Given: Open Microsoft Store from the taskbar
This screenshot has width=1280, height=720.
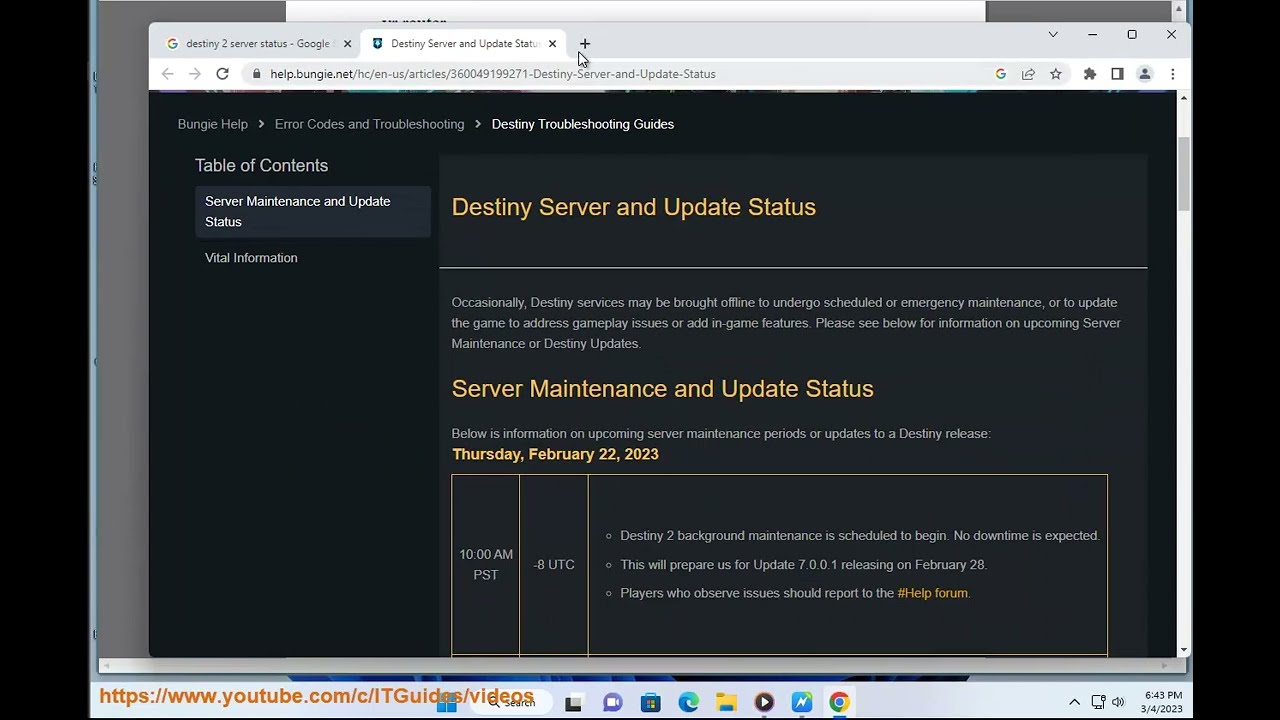Looking at the screenshot, I should pyautogui.click(x=651, y=703).
